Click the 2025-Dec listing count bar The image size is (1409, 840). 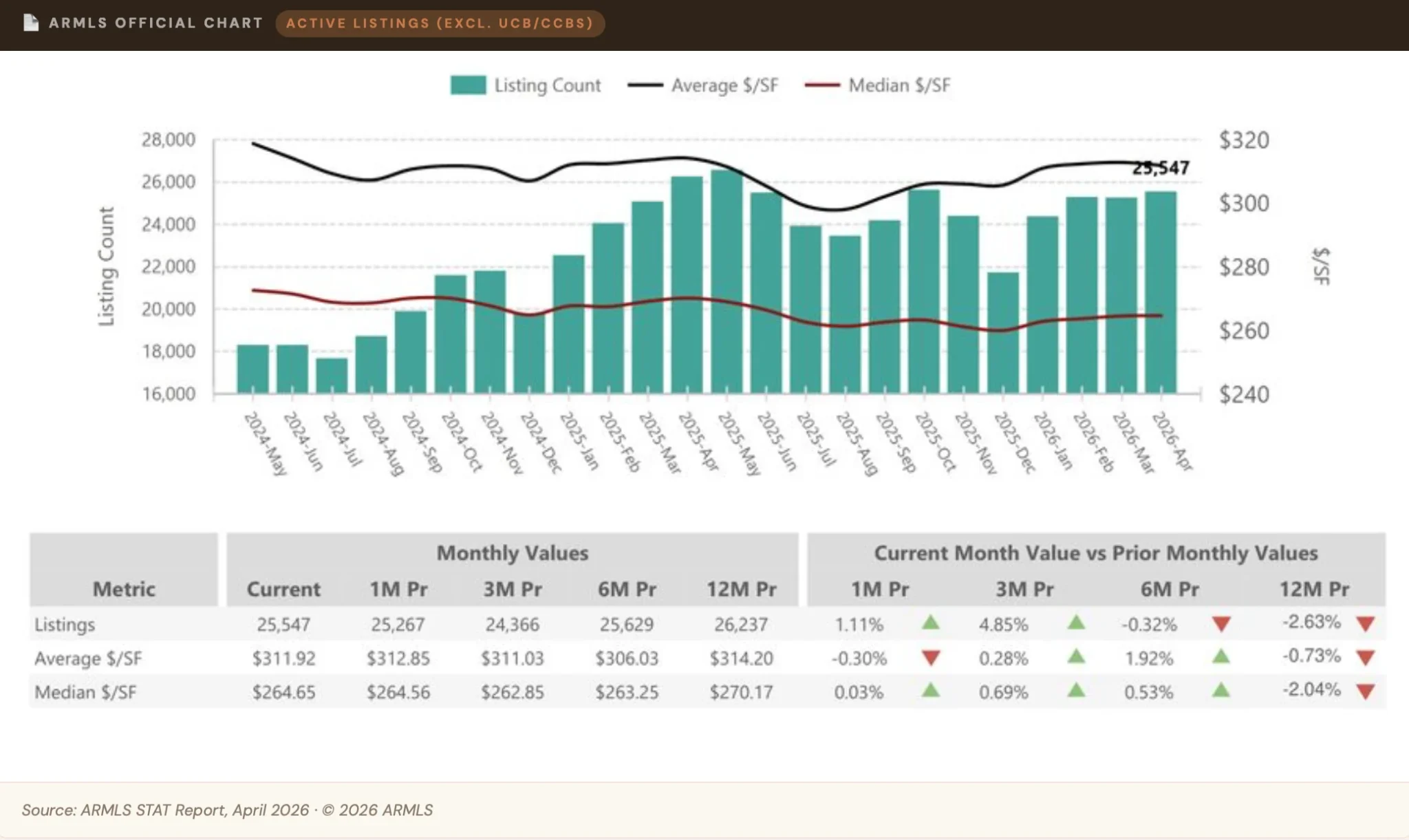[x=1003, y=333]
